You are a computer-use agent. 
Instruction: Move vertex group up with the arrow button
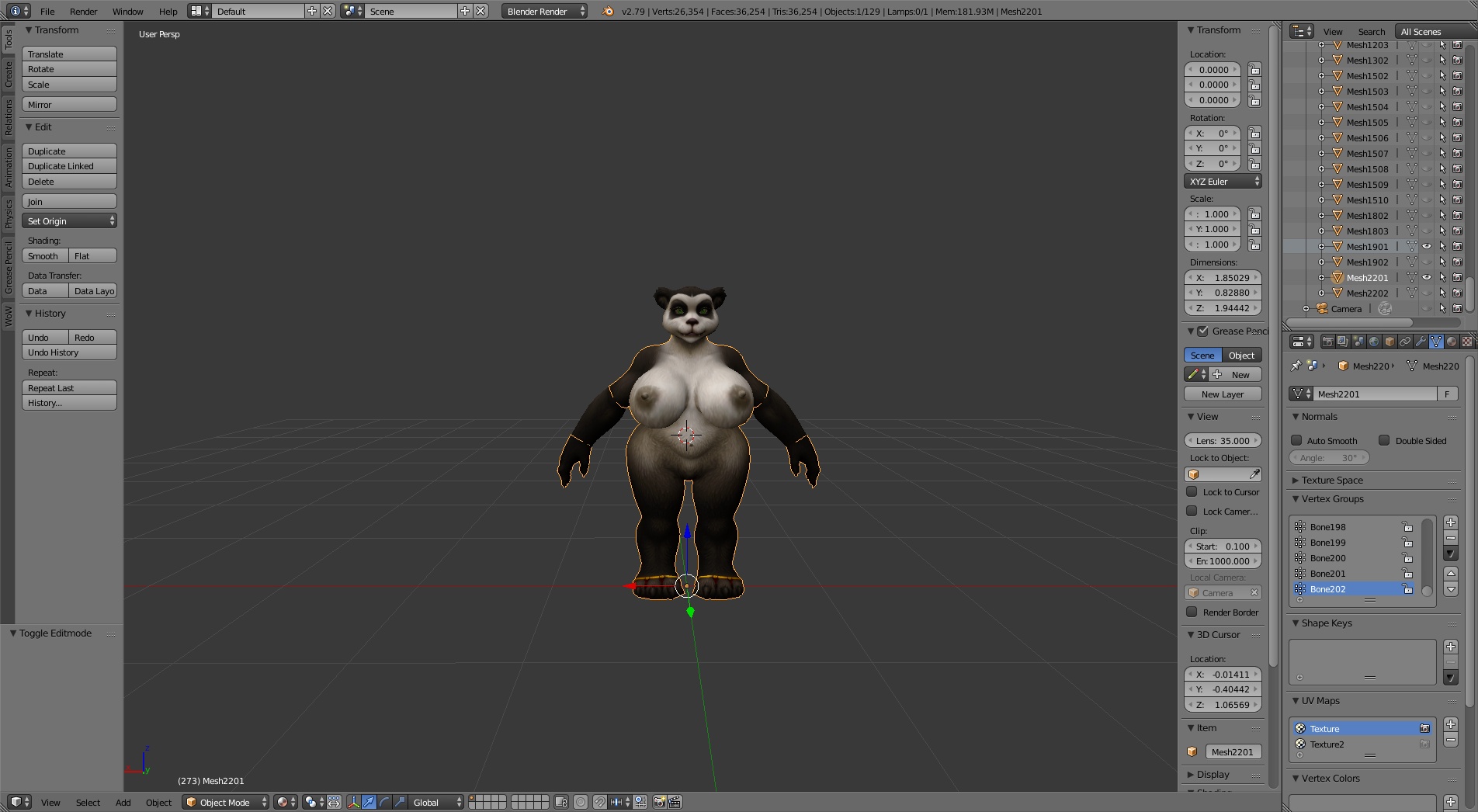(1451, 574)
